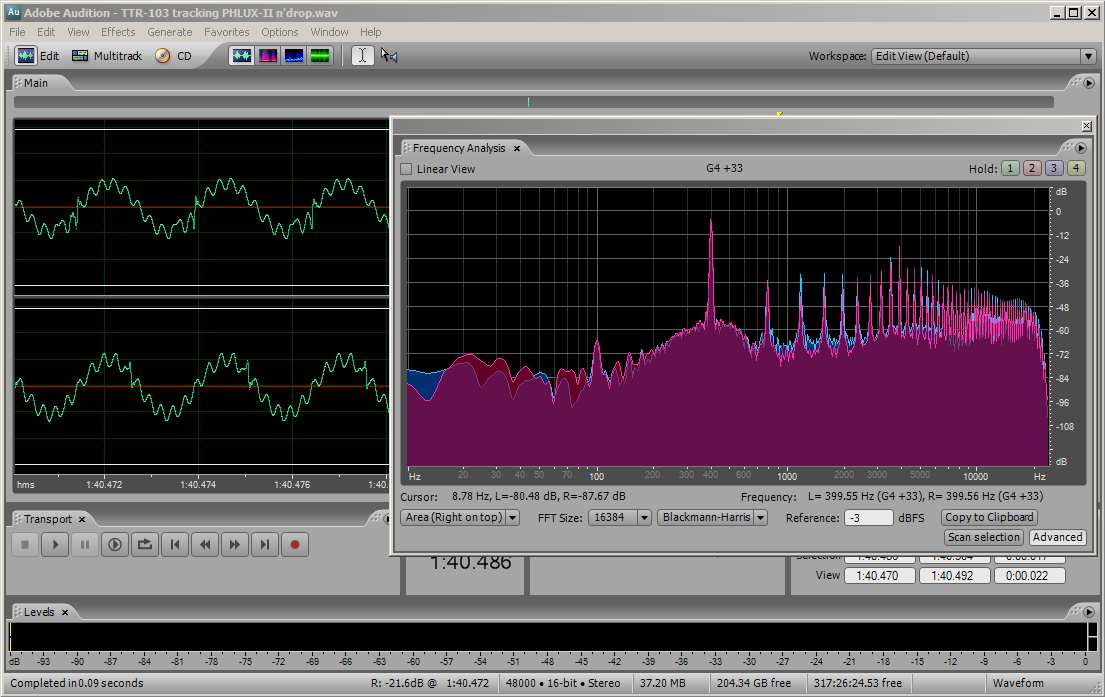
Task: Open the File menu
Action: coord(18,32)
